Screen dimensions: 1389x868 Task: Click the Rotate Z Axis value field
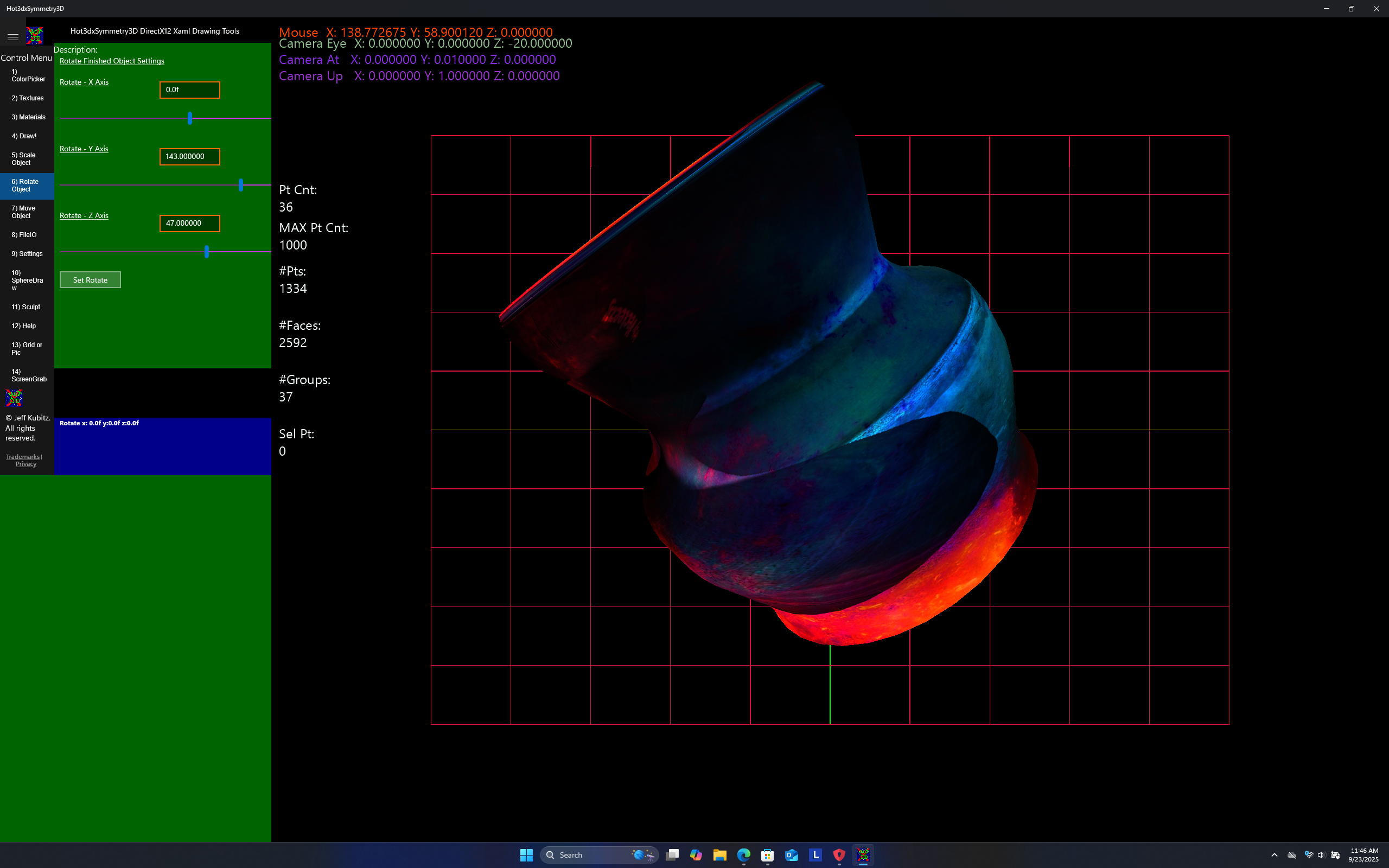(x=189, y=224)
